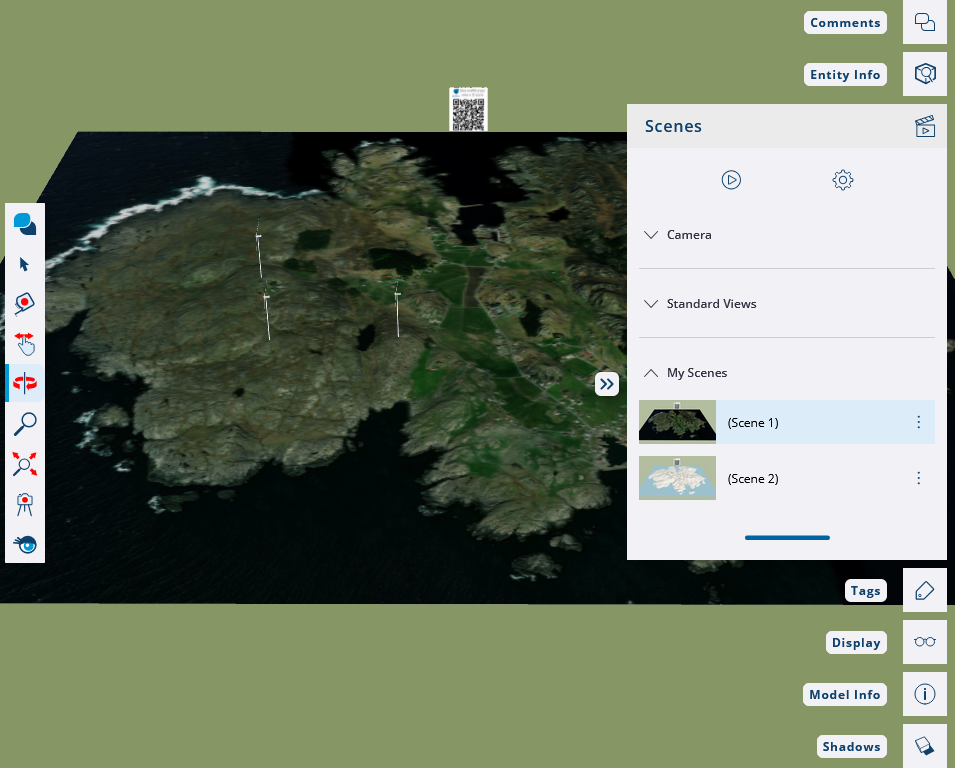Open the Display glasses panel icon

click(924, 643)
